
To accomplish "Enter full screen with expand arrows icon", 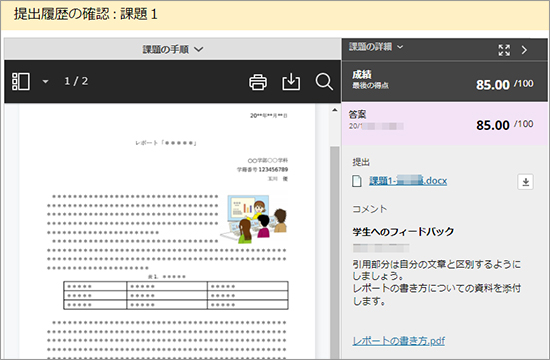I will click(x=504, y=50).
